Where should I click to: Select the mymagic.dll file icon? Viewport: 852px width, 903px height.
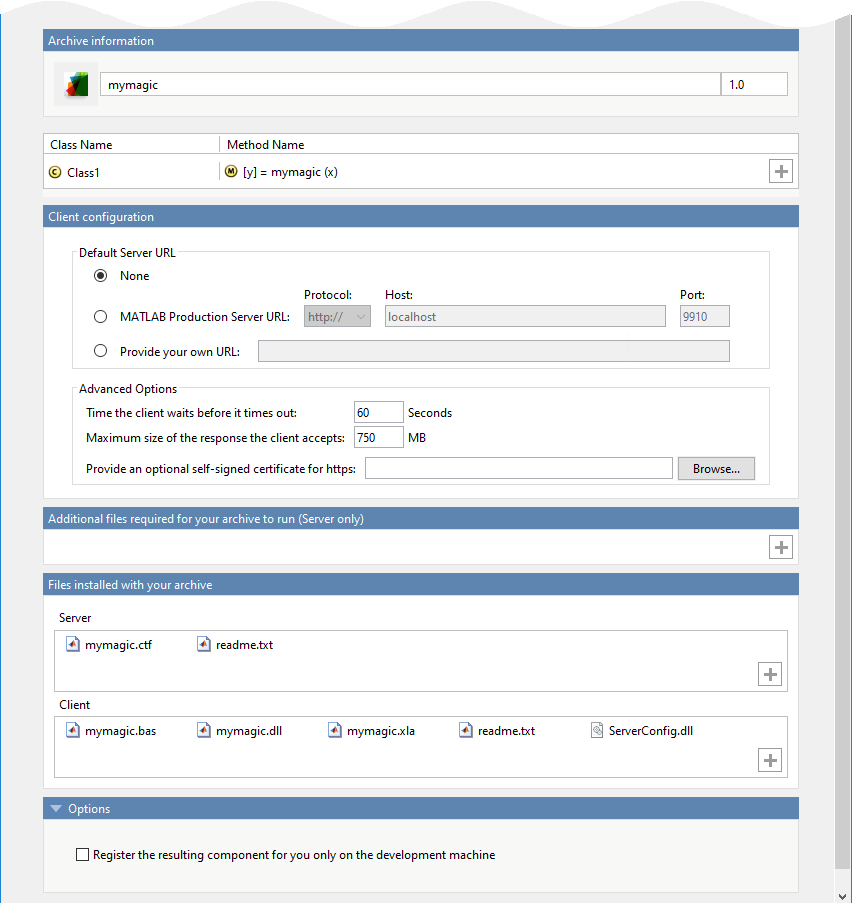[203, 731]
